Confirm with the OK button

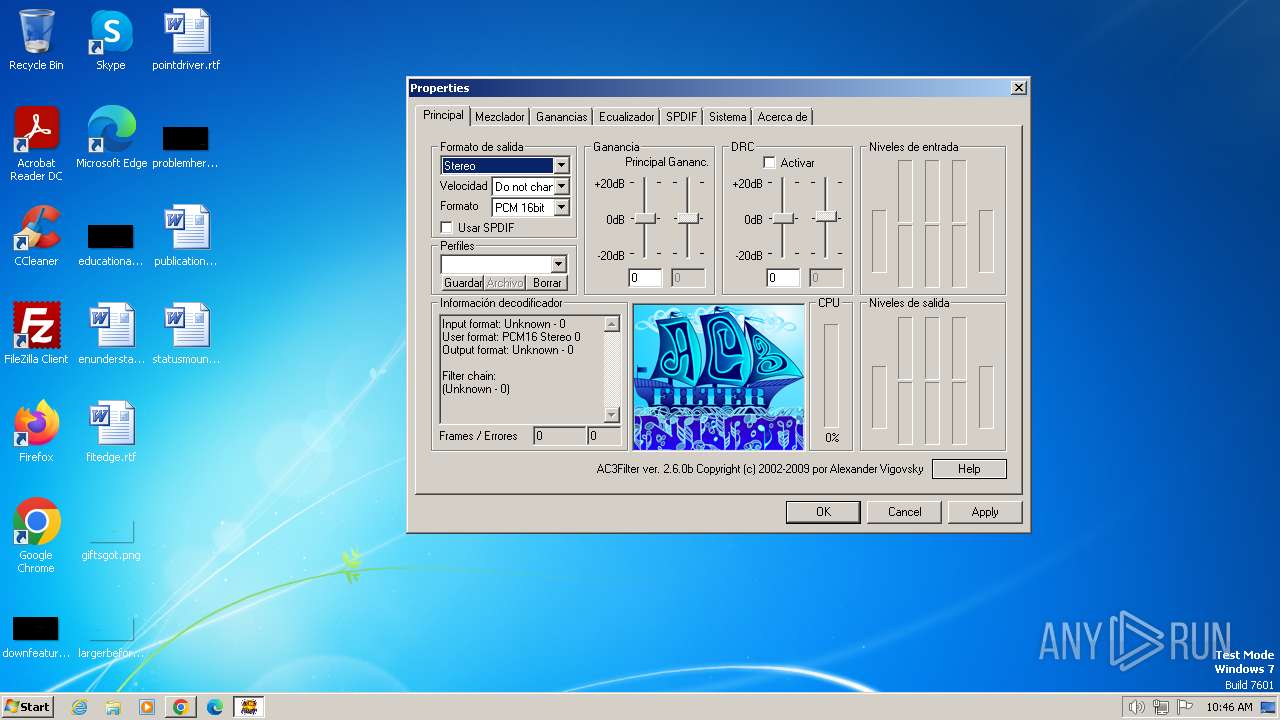pyautogui.click(x=823, y=512)
